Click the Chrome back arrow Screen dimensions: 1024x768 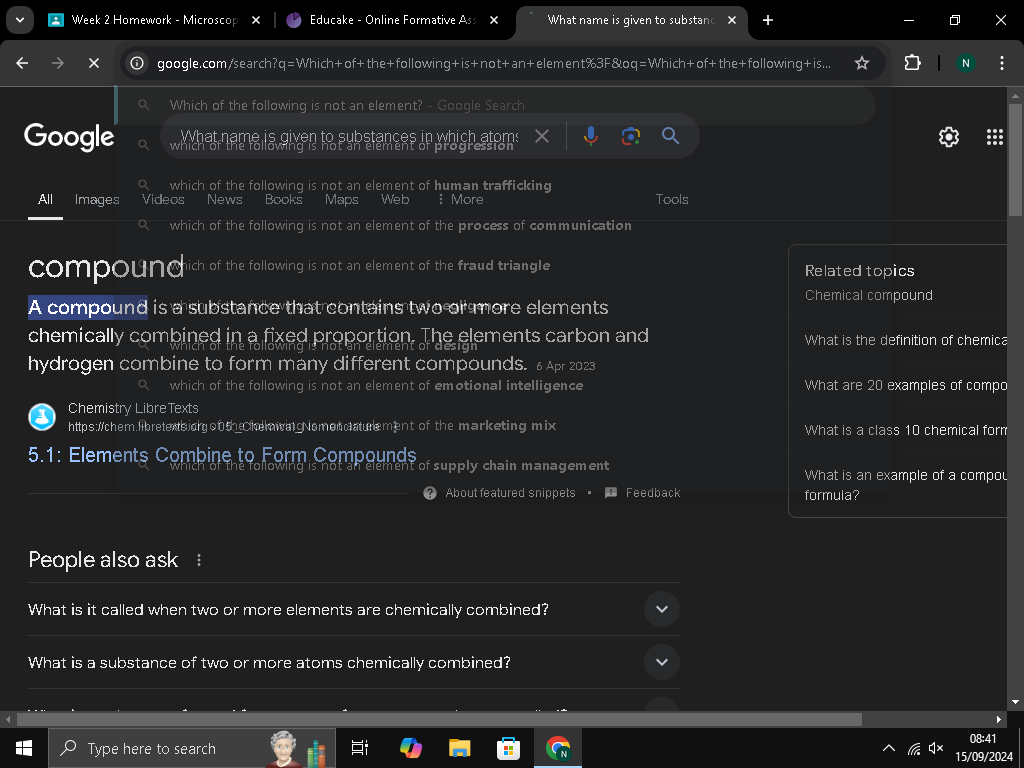[22, 63]
